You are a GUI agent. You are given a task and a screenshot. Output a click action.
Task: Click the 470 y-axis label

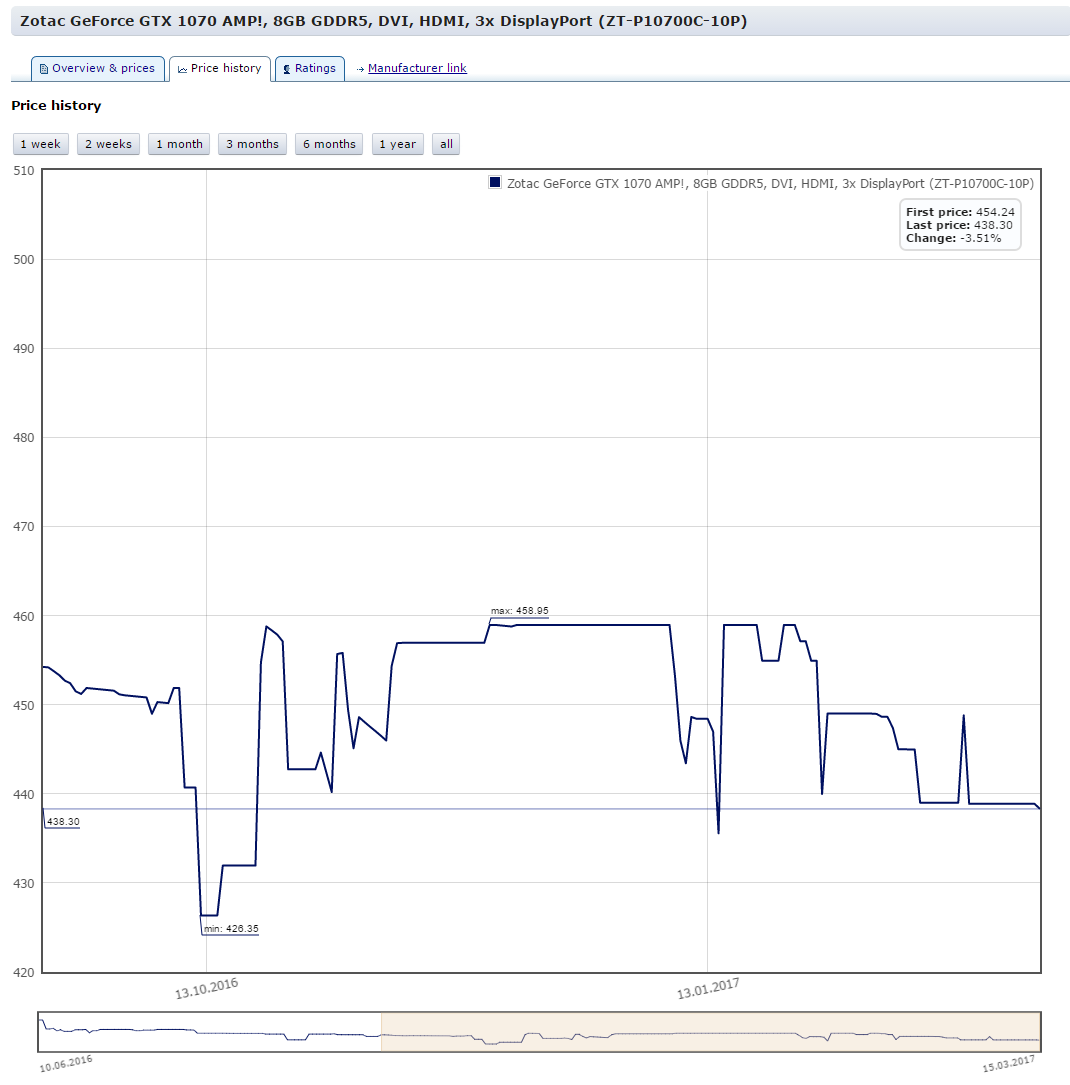pyautogui.click(x=24, y=527)
